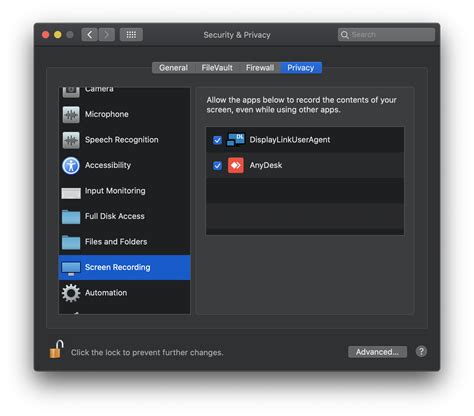
Task: Uncheck the DisplayLinkUserAgent checkbox
Action: (x=217, y=140)
